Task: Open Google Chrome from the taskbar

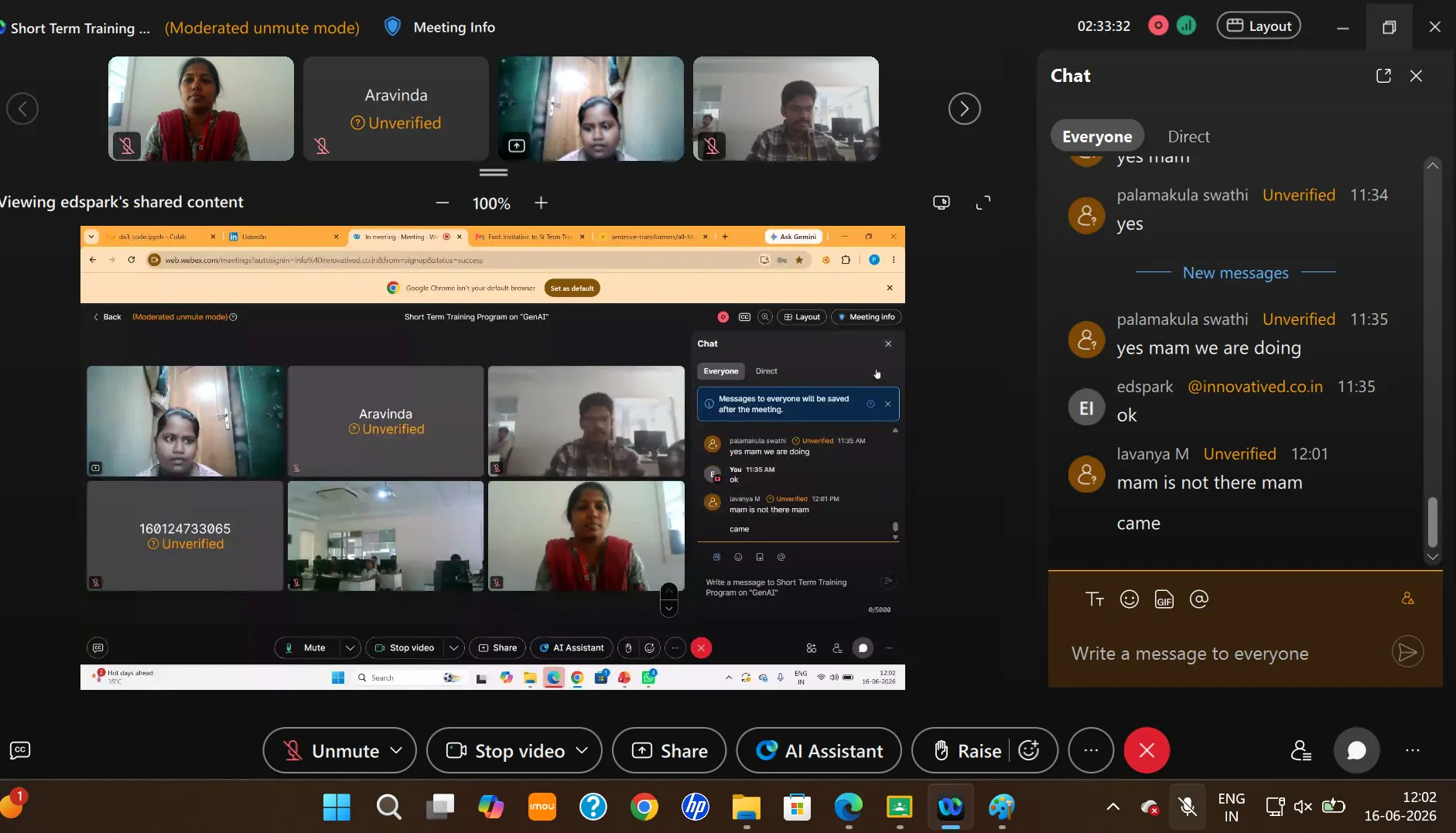Action: click(644, 807)
